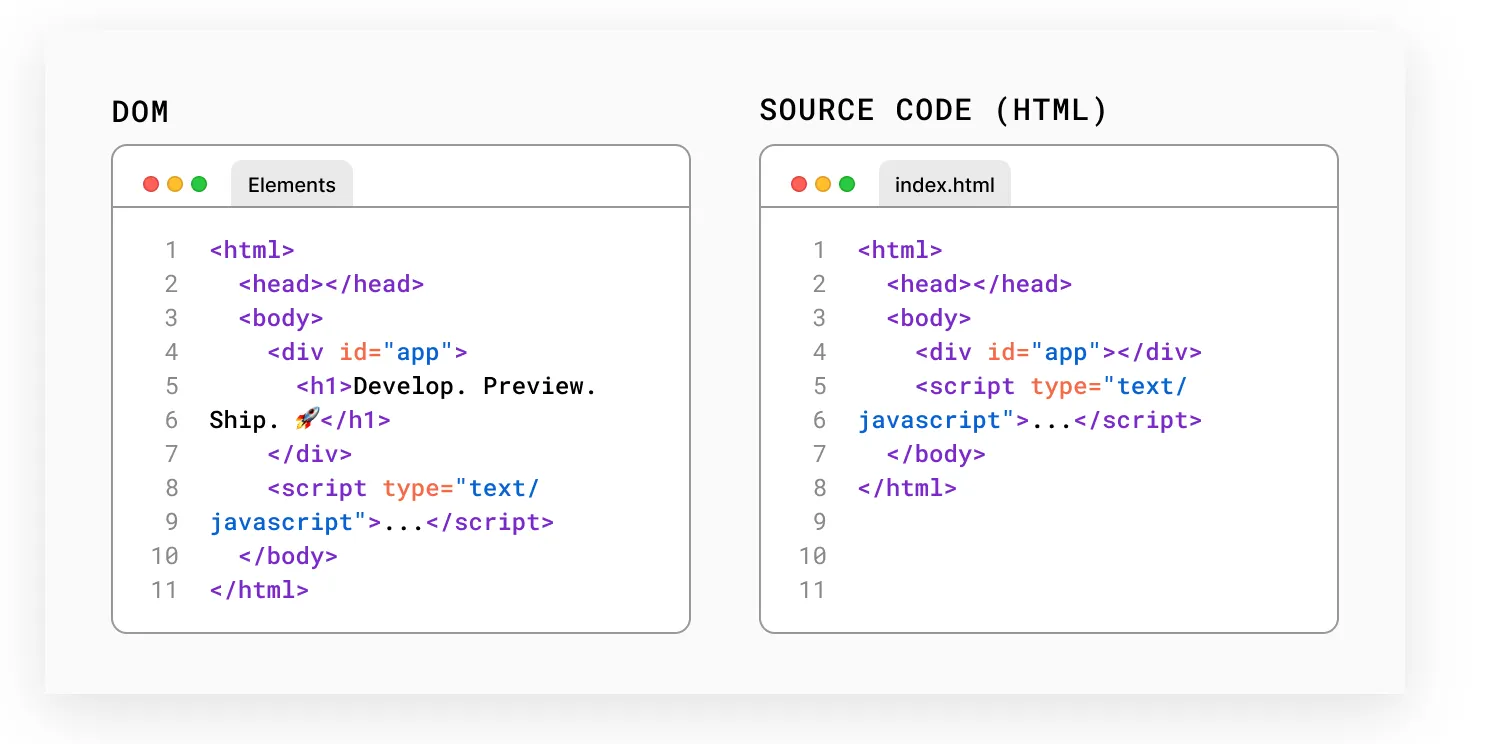This screenshot has height=744, width=1496.
Task: Click the yellow minimize dot in index.html window
Action: [823, 184]
